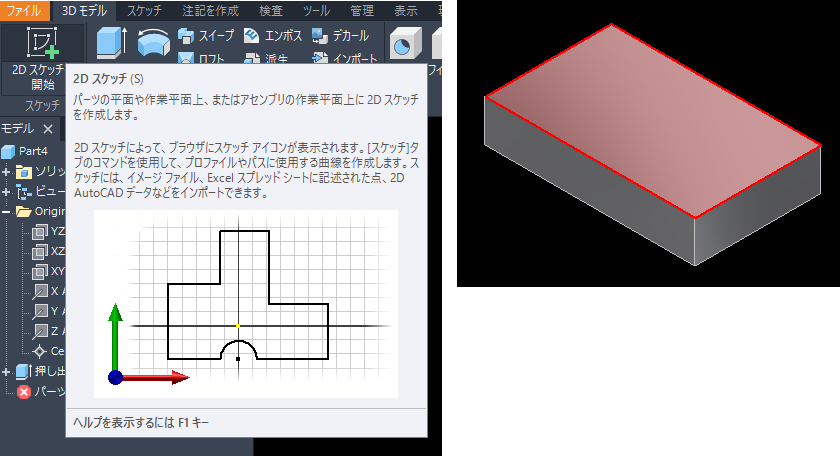Choose the スイープ sweep tool
Viewport: 840px width, 456px height.
(206, 36)
